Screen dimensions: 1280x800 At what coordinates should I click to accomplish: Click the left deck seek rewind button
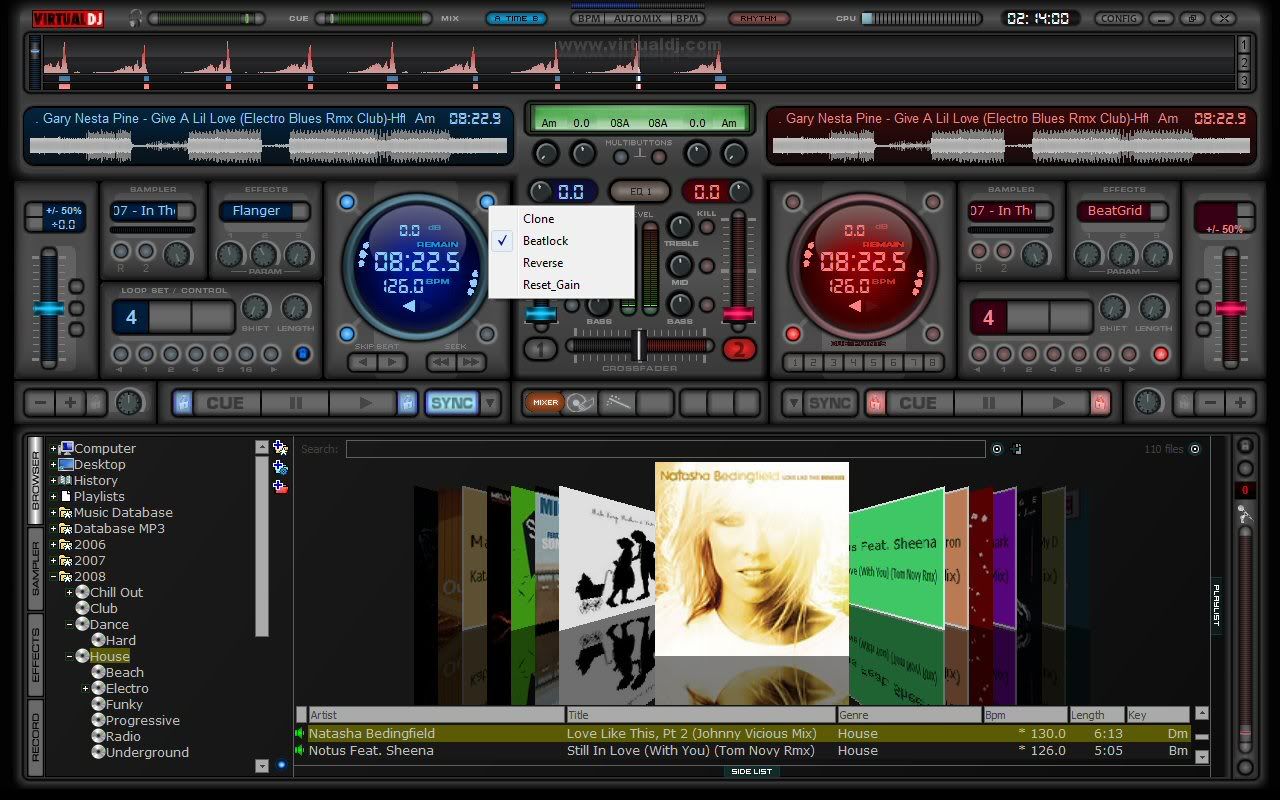click(x=441, y=362)
